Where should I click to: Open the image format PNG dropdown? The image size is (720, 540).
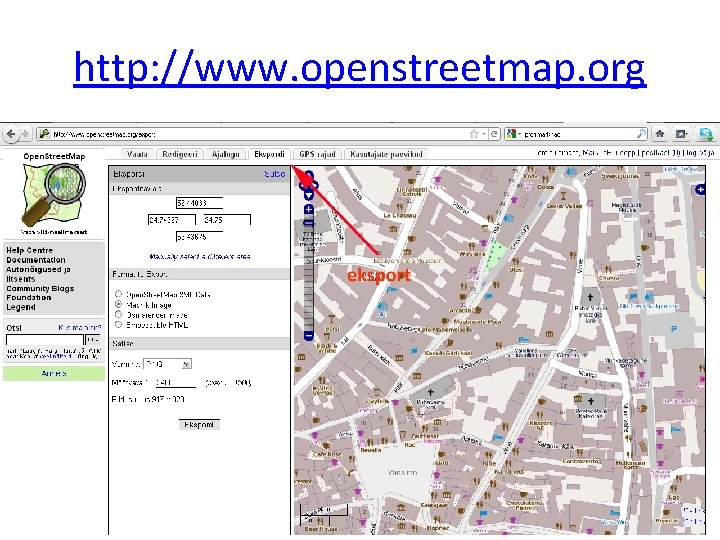168,364
